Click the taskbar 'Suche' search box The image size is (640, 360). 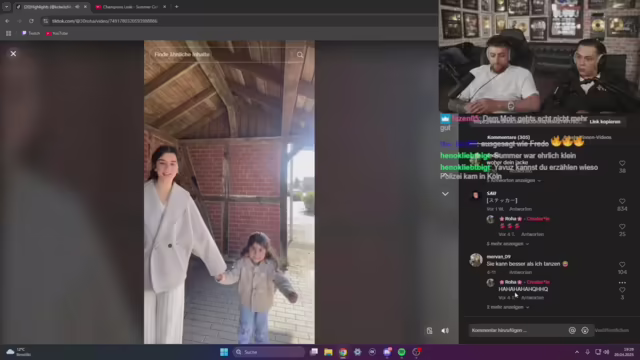[269, 352]
